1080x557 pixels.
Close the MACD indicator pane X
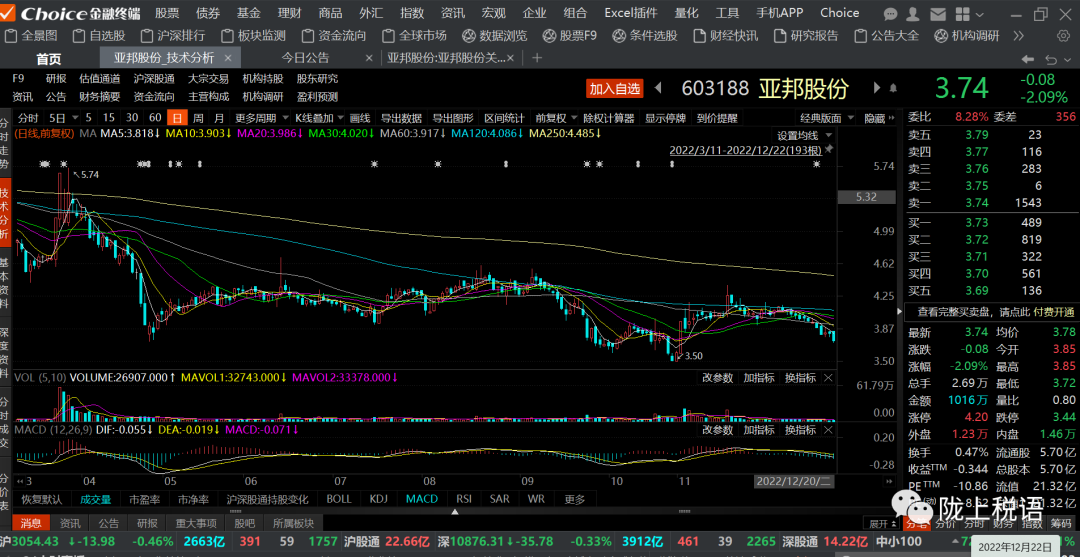click(828, 430)
